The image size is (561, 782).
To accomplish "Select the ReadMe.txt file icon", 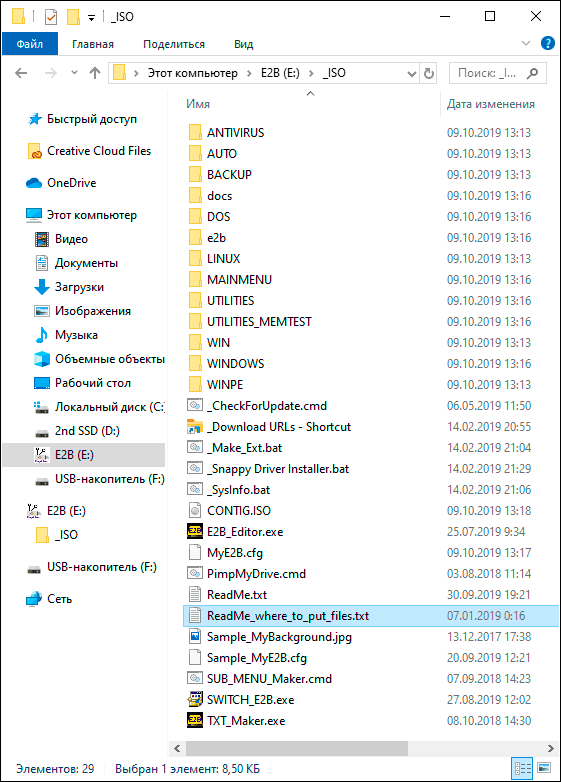I will [x=195, y=594].
